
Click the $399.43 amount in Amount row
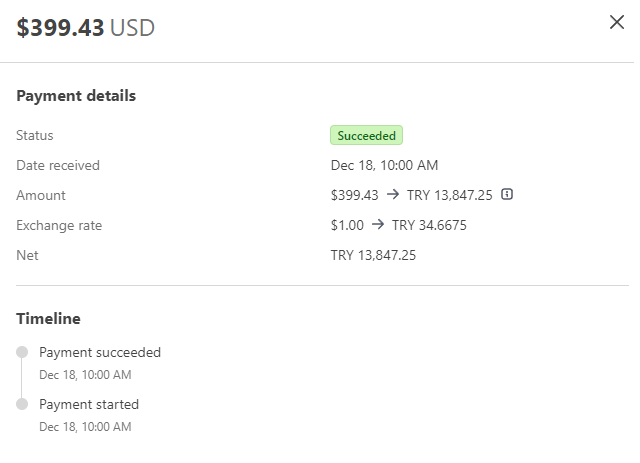(x=354, y=195)
